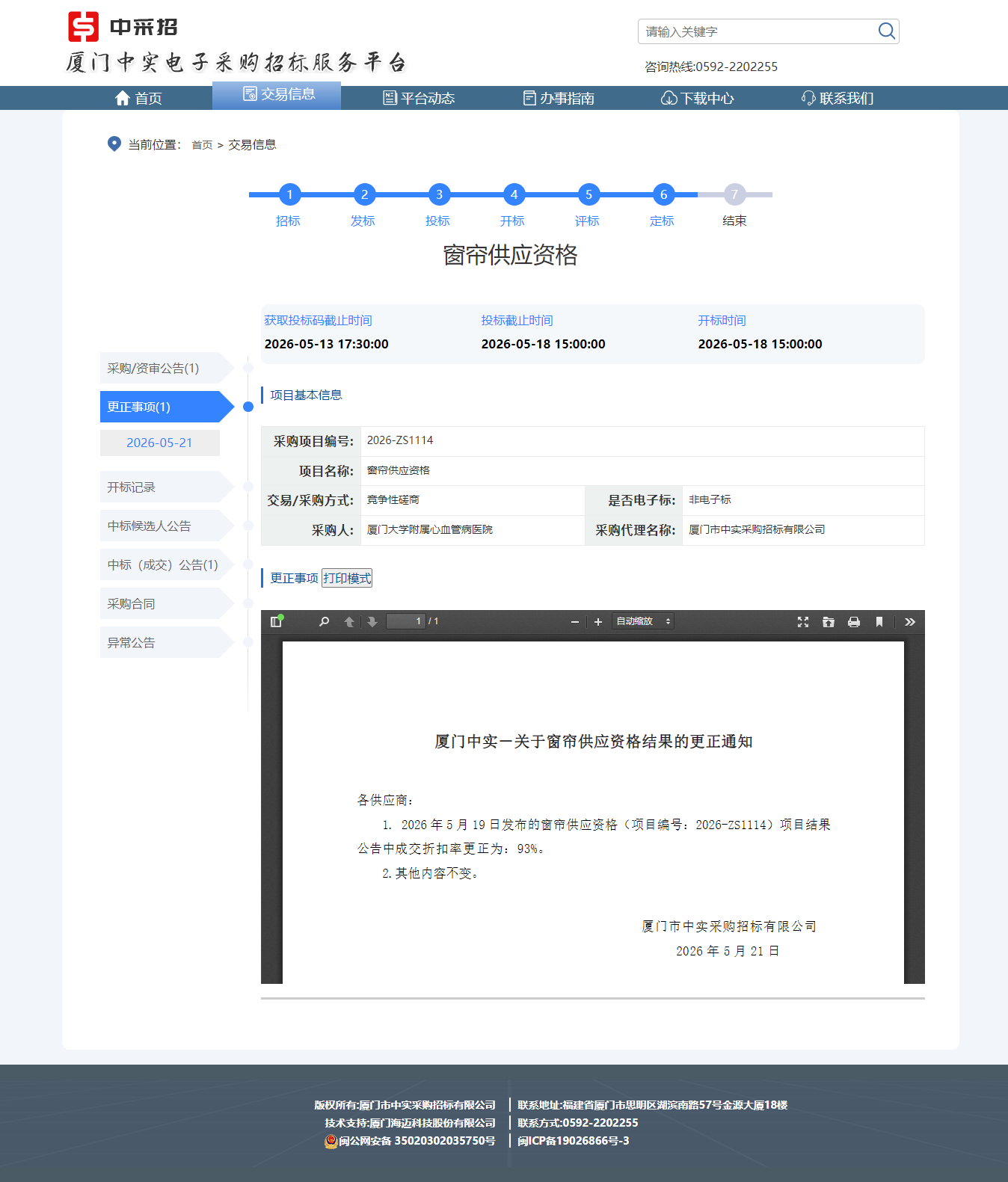This screenshot has height=1182, width=1008.
Task: Zoom in with the PDF plus button
Action: 598,621
